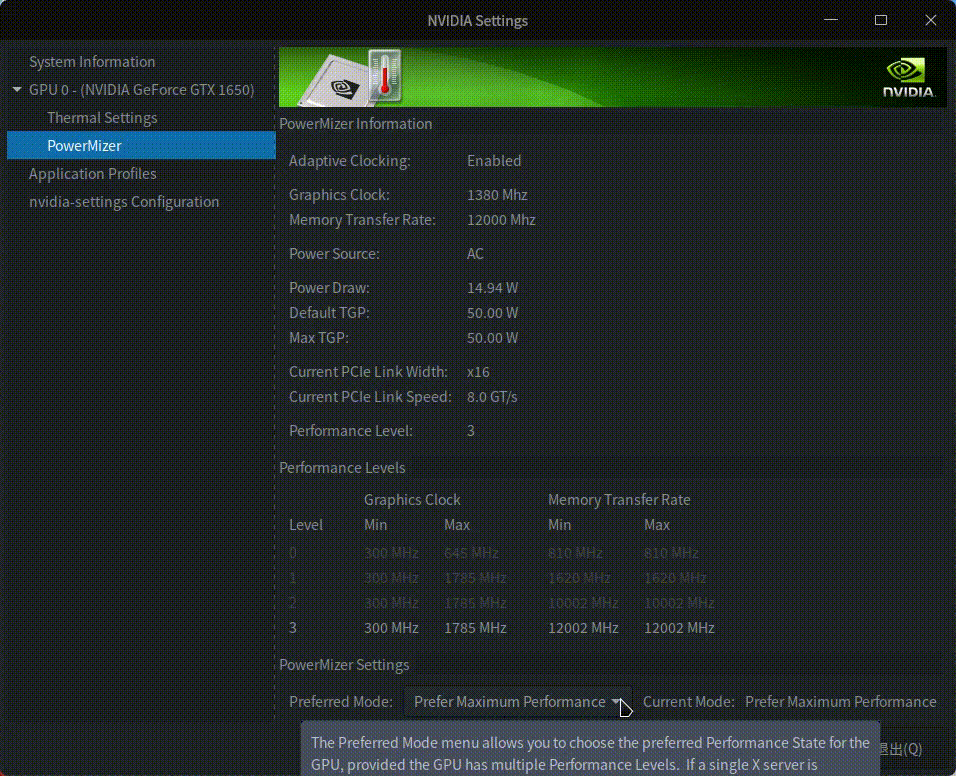This screenshot has height=776, width=956.
Task: Click the Preferred Mode dropdown arrow
Action: (616, 702)
